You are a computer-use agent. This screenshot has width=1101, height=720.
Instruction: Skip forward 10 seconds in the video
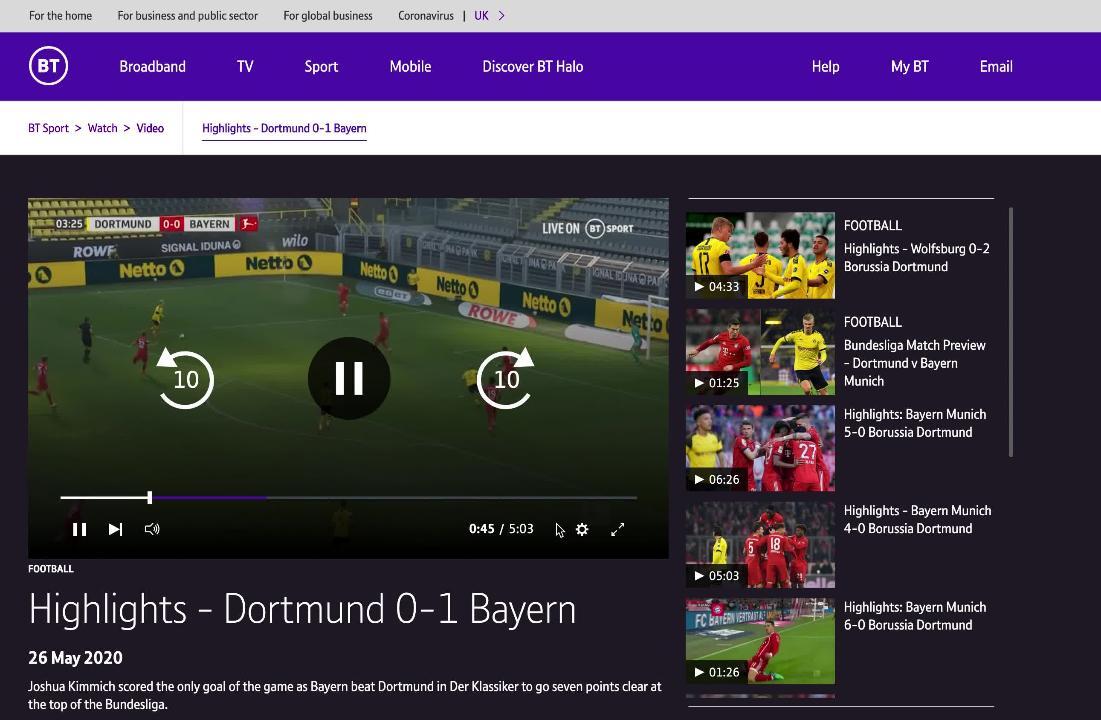[x=506, y=378]
